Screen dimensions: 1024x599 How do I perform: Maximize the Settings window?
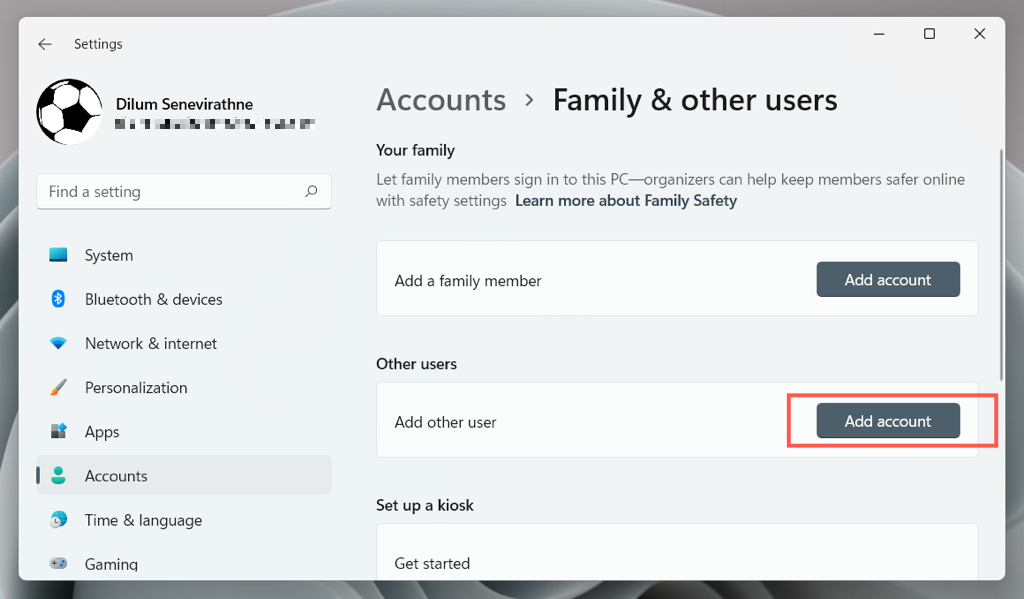929,34
